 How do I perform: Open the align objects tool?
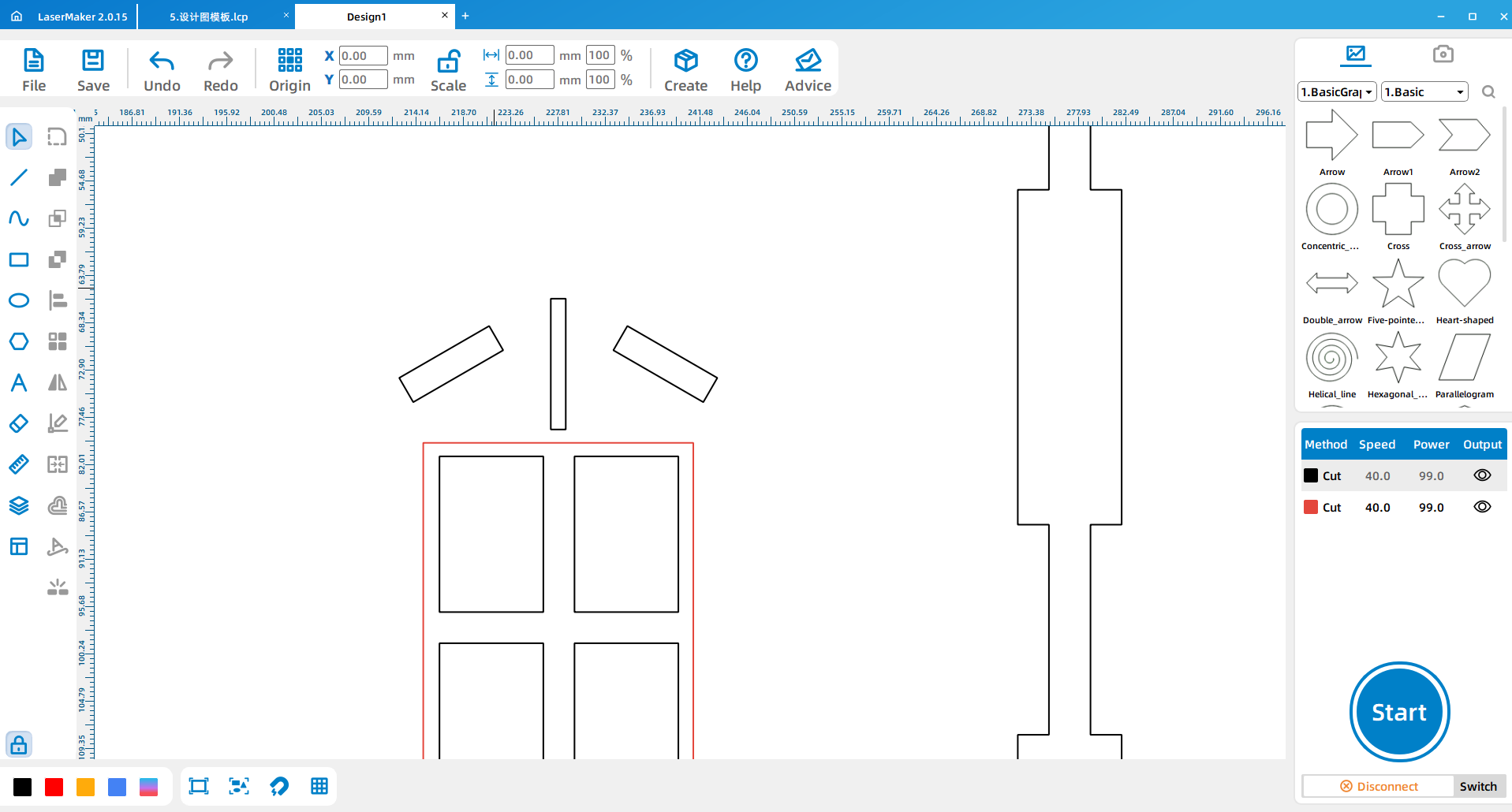(x=57, y=300)
